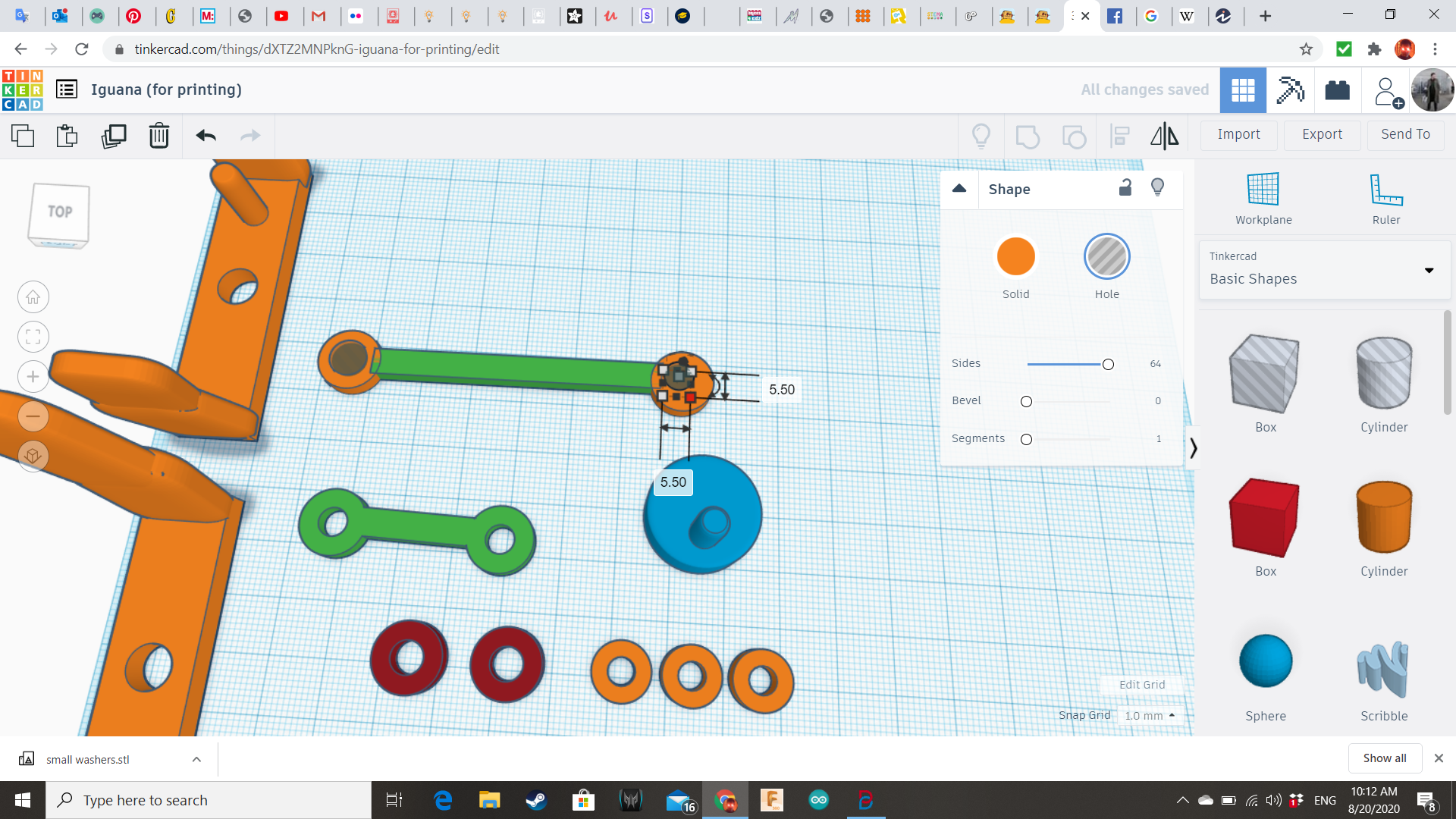
Task: Click the Undo arrow
Action: pyautogui.click(x=206, y=136)
